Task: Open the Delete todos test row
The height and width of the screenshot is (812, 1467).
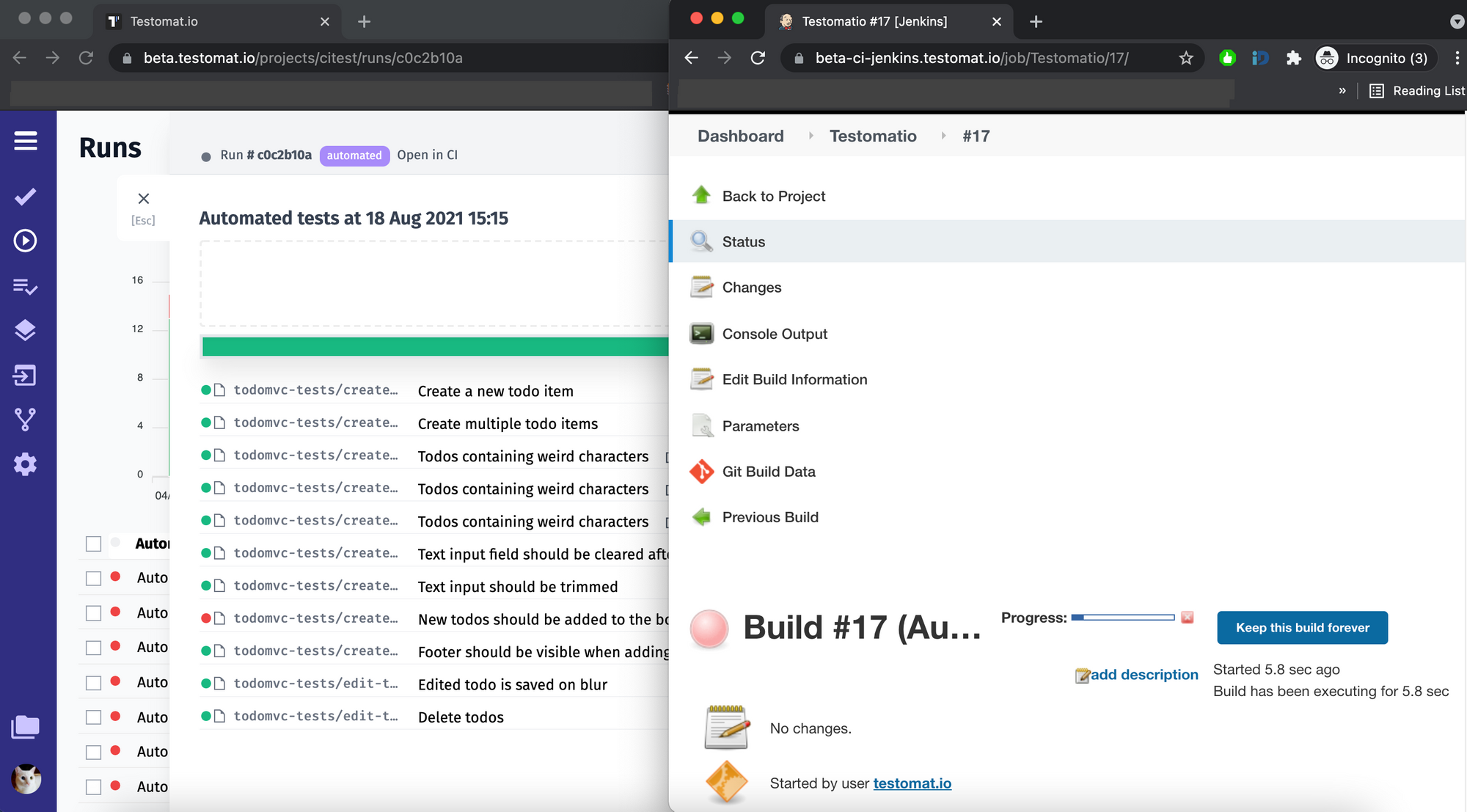Action: tap(434, 717)
